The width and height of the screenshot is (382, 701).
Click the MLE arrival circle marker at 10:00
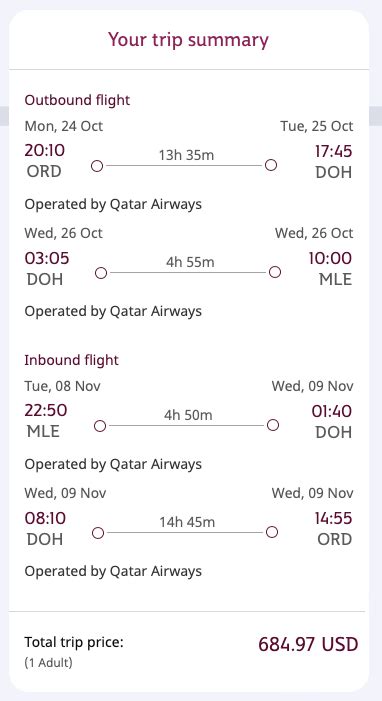(275, 272)
